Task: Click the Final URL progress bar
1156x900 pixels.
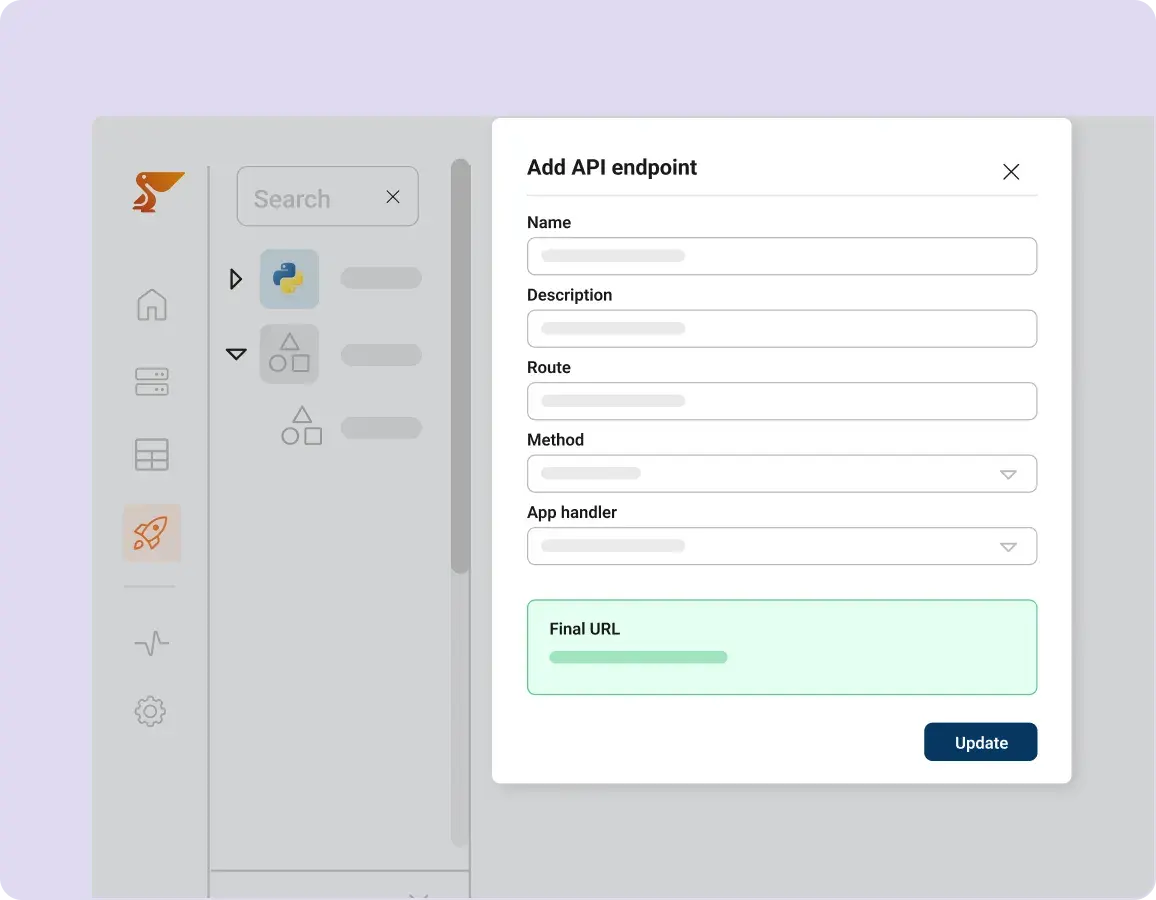Action: 637,657
